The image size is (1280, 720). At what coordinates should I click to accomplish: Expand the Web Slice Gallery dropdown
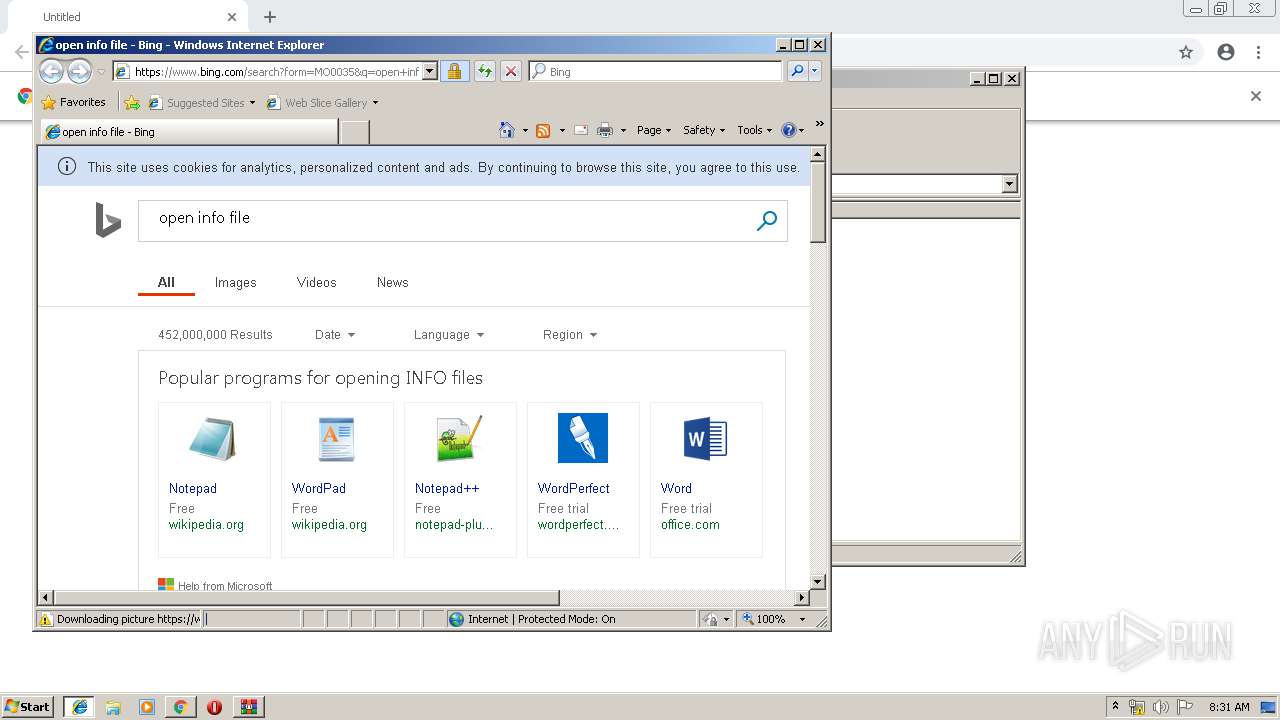point(375,103)
